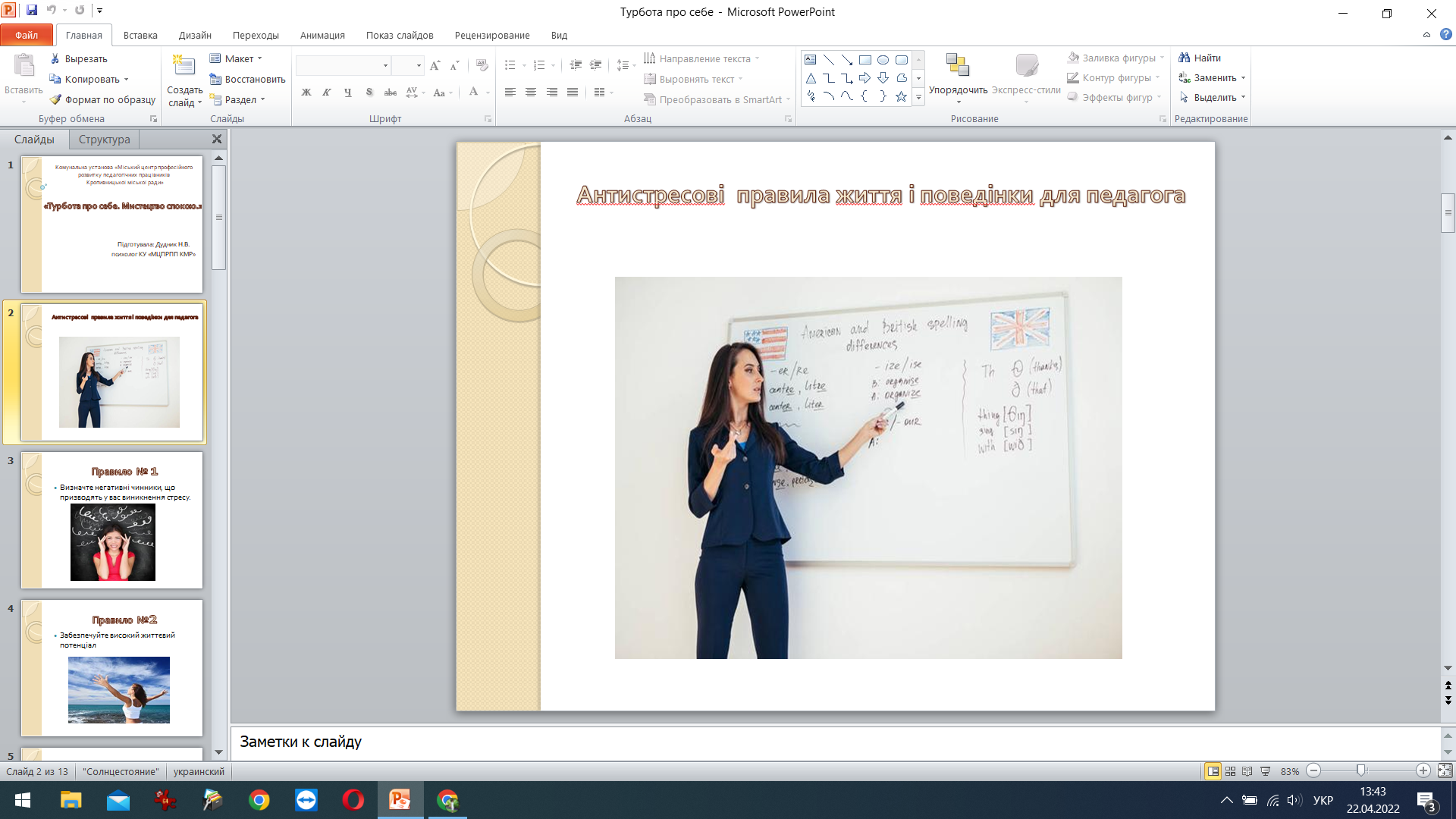Open Opera browser from taskbar
Viewport: 1456px width, 819px height.
tap(353, 800)
